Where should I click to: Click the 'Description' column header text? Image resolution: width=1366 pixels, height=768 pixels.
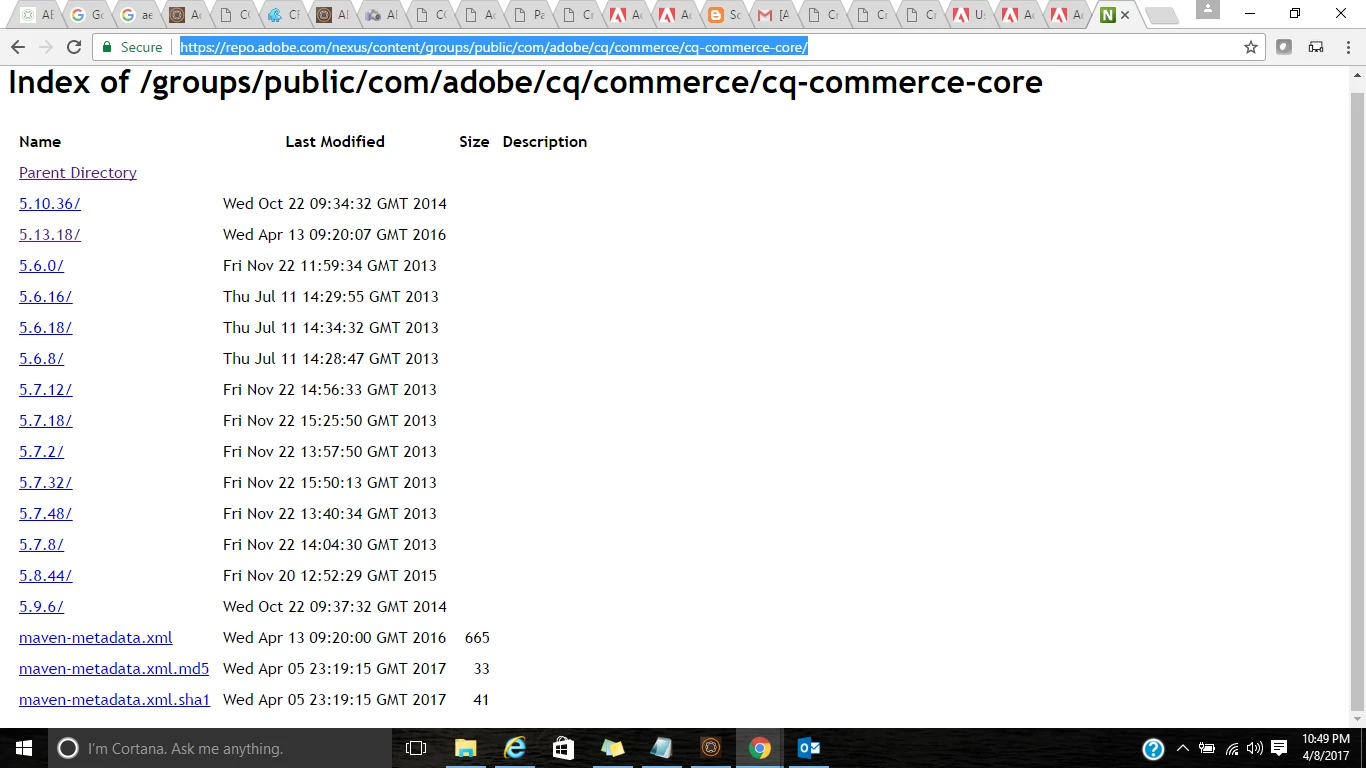pyautogui.click(x=545, y=142)
